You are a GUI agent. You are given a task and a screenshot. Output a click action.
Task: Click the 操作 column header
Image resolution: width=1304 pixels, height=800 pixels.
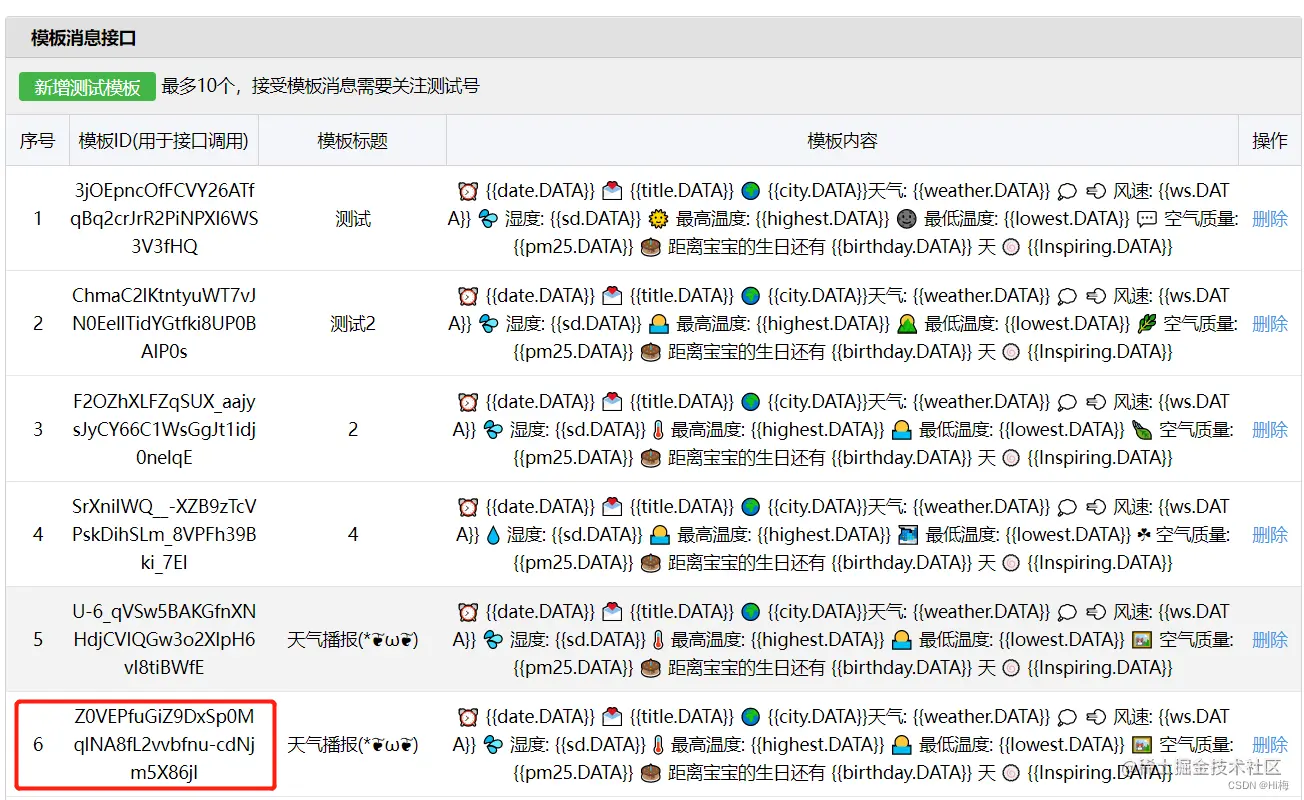coord(1270,141)
